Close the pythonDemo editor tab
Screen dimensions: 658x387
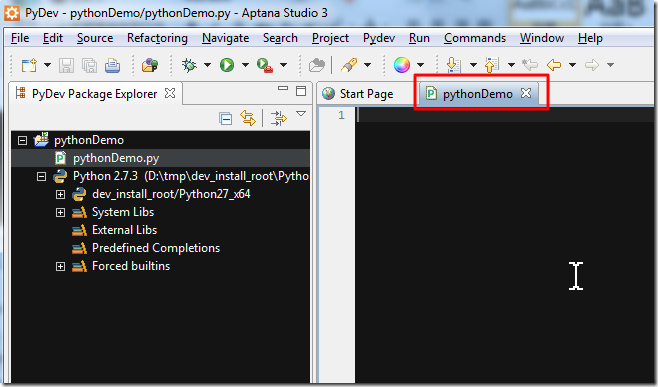coord(526,93)
